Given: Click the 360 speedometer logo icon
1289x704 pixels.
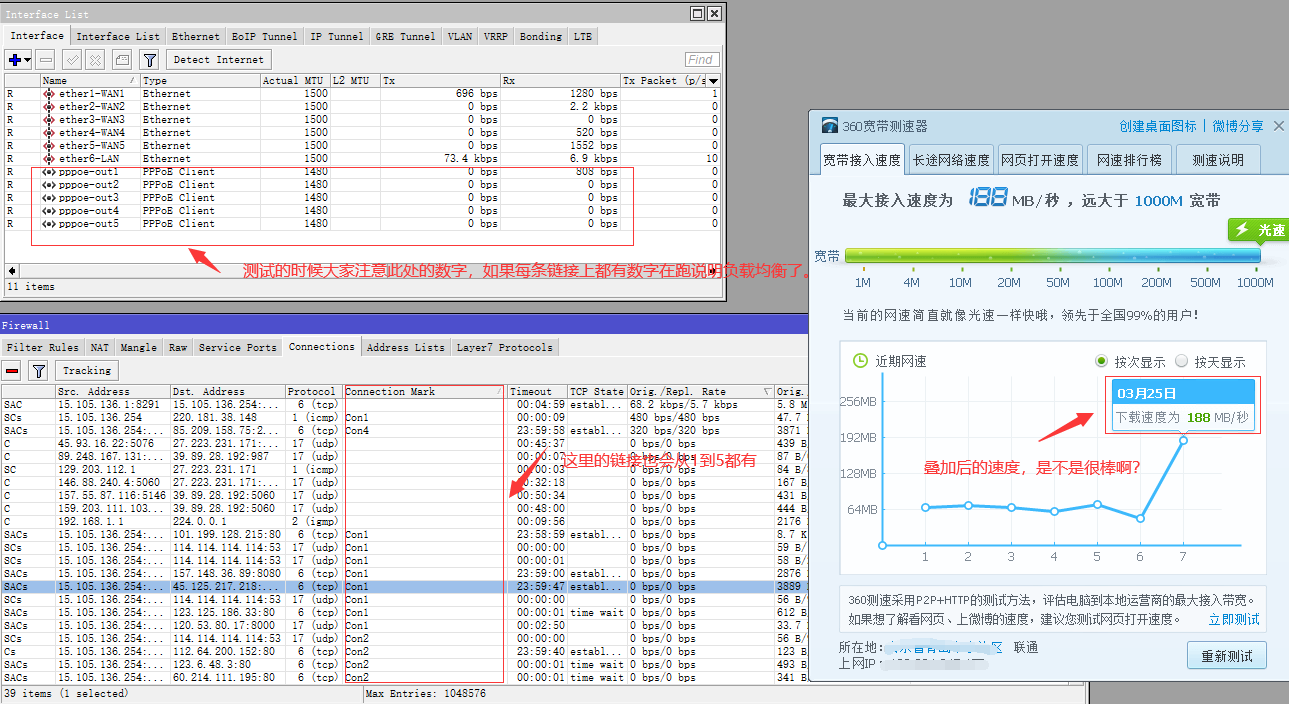Looking at the screenshot, I should 830,124.
